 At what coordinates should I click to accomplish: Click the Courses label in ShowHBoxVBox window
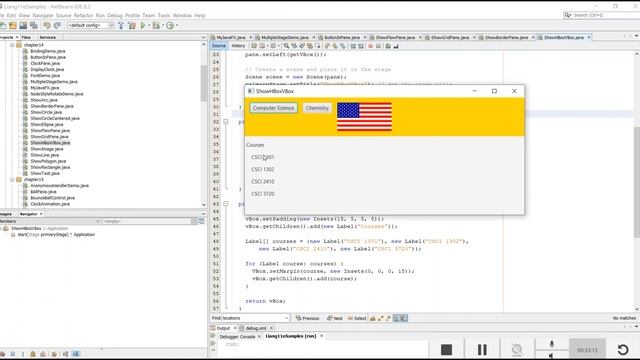point(255,145)
